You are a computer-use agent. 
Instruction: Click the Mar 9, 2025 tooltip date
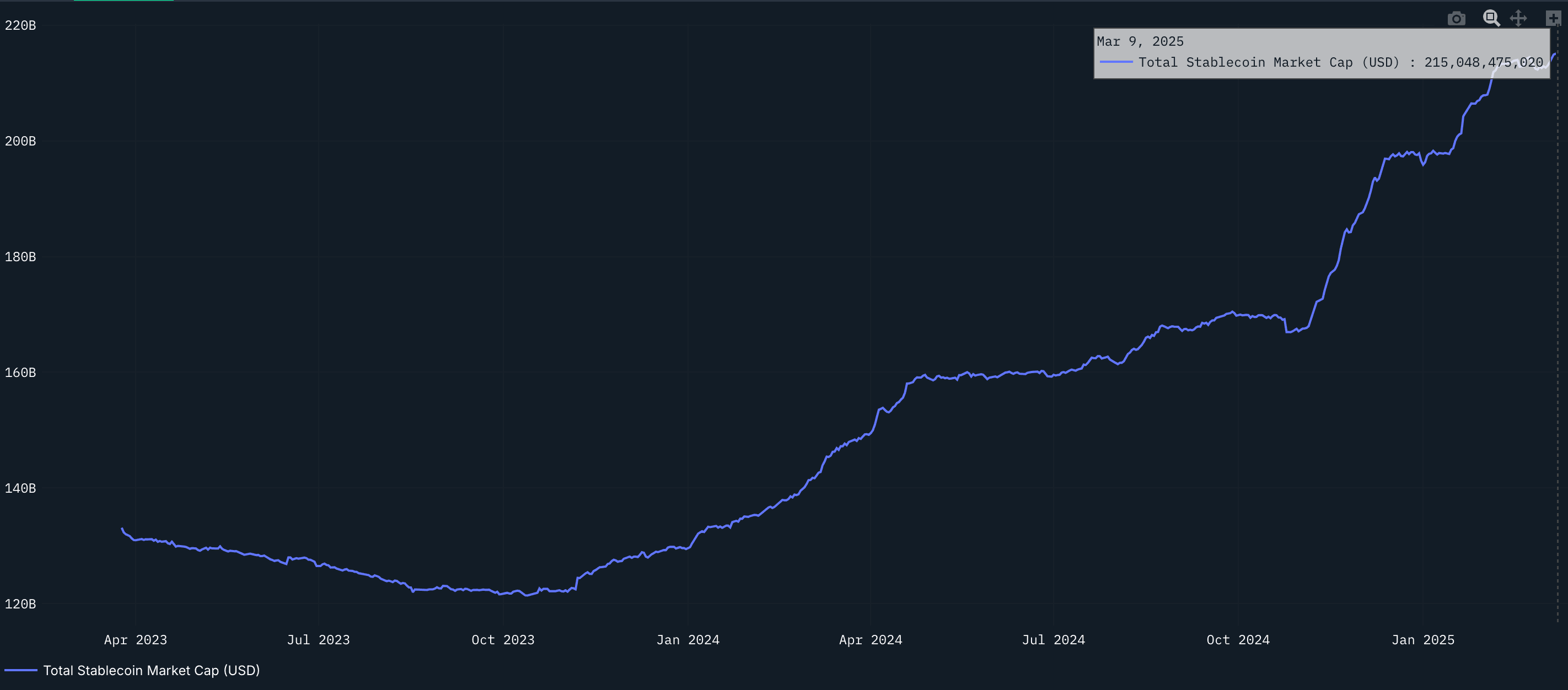pyautogui.click(x=1140, y=41)
